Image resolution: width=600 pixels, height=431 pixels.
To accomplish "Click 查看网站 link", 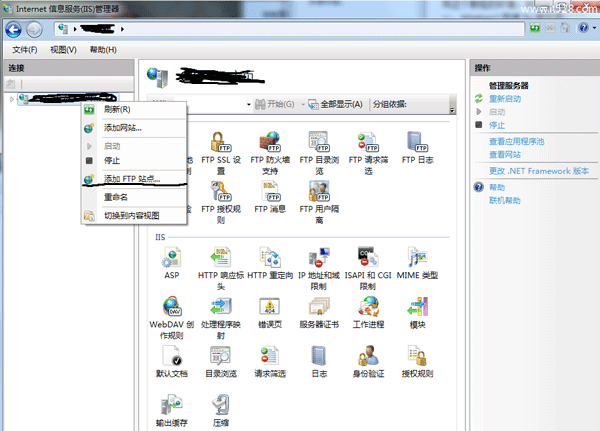I will [505, 155].
